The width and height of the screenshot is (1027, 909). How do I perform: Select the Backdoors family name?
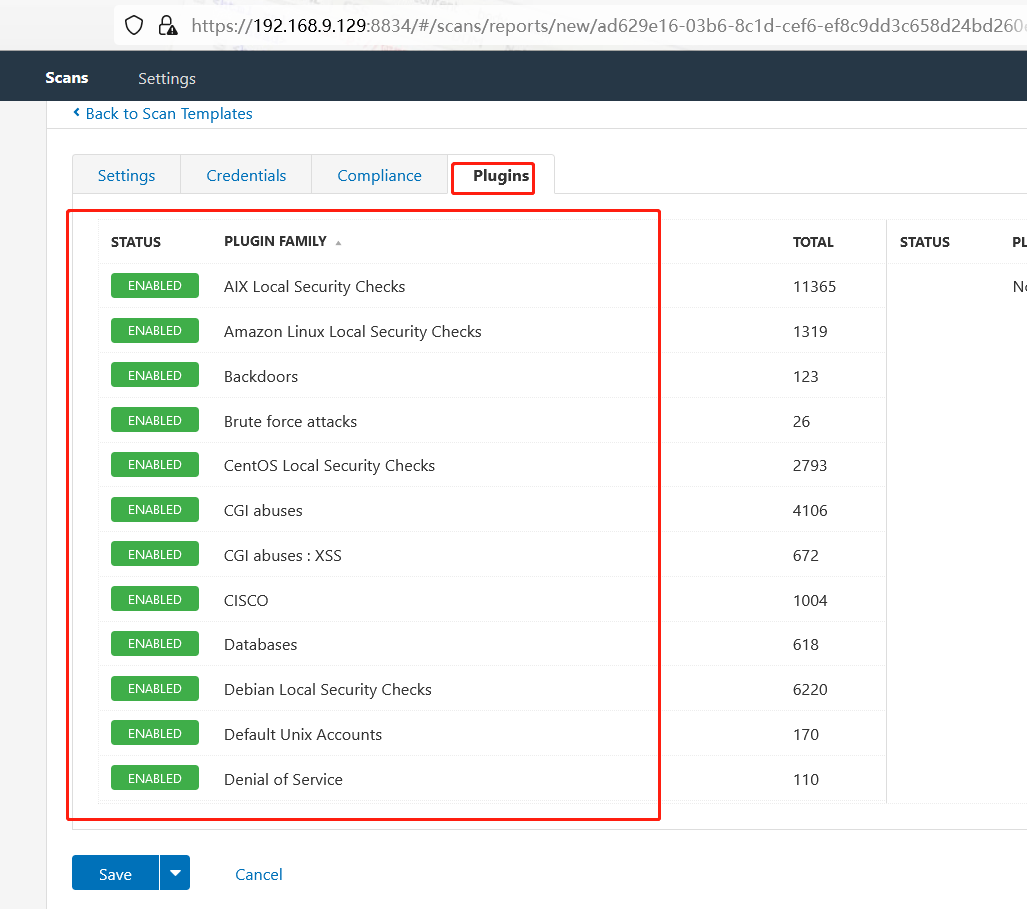[261, 377]
